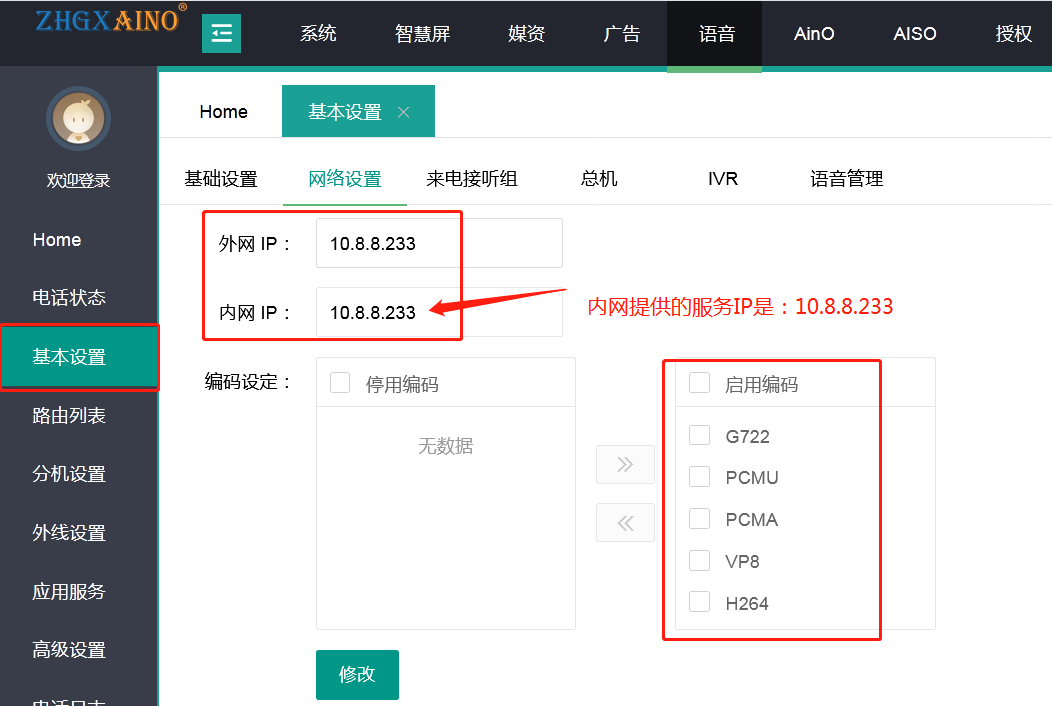
Task: Click the 外网 IP input field
Action: coord(439,244)
